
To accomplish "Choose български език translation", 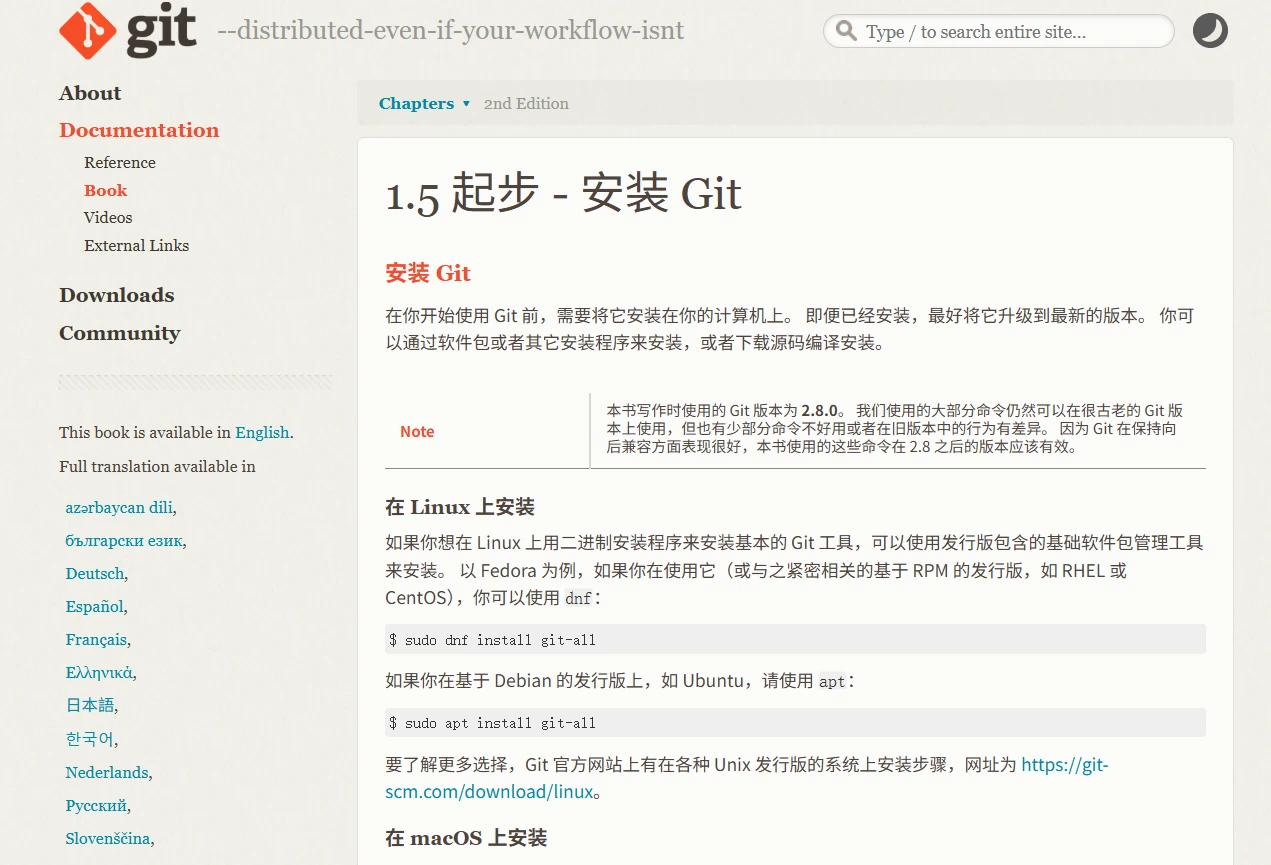I will [124, 540].
